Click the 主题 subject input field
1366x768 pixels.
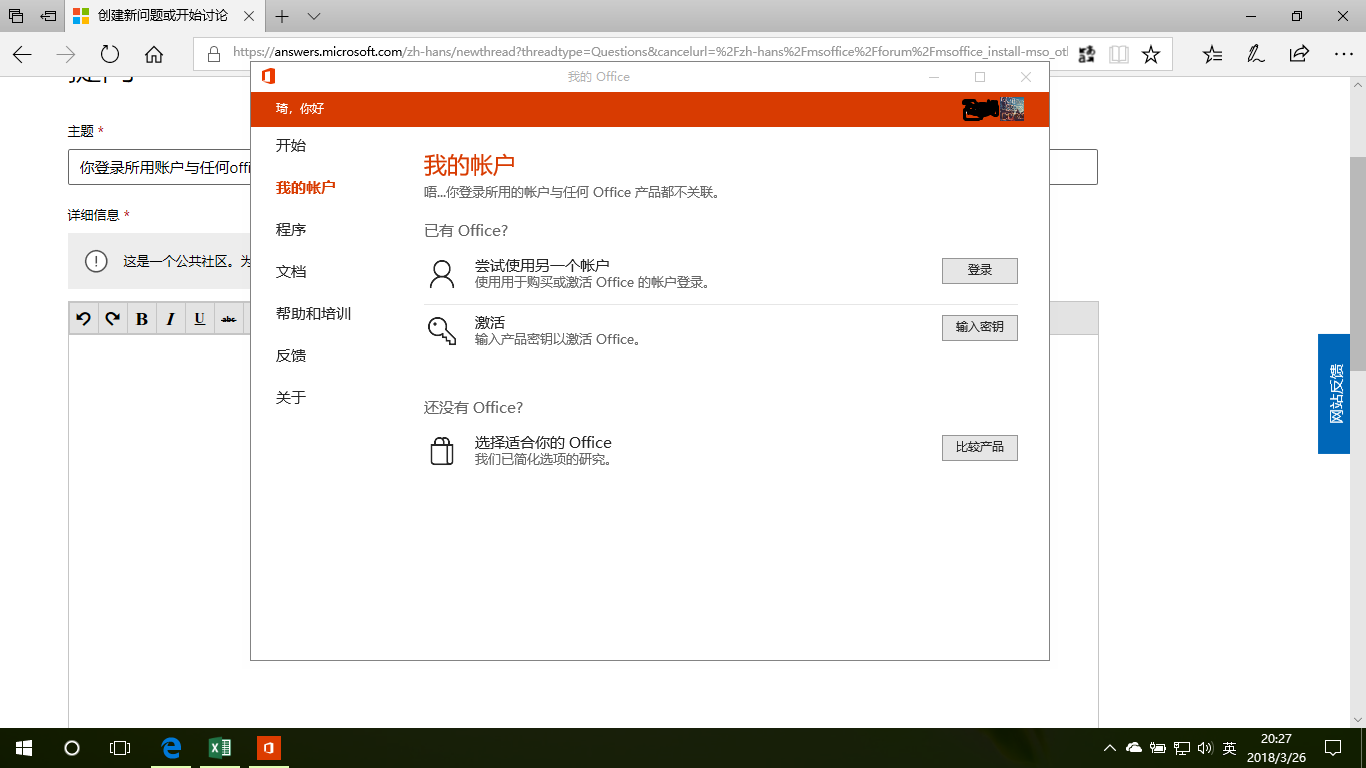pyautogui.click(x=583, y=167)
